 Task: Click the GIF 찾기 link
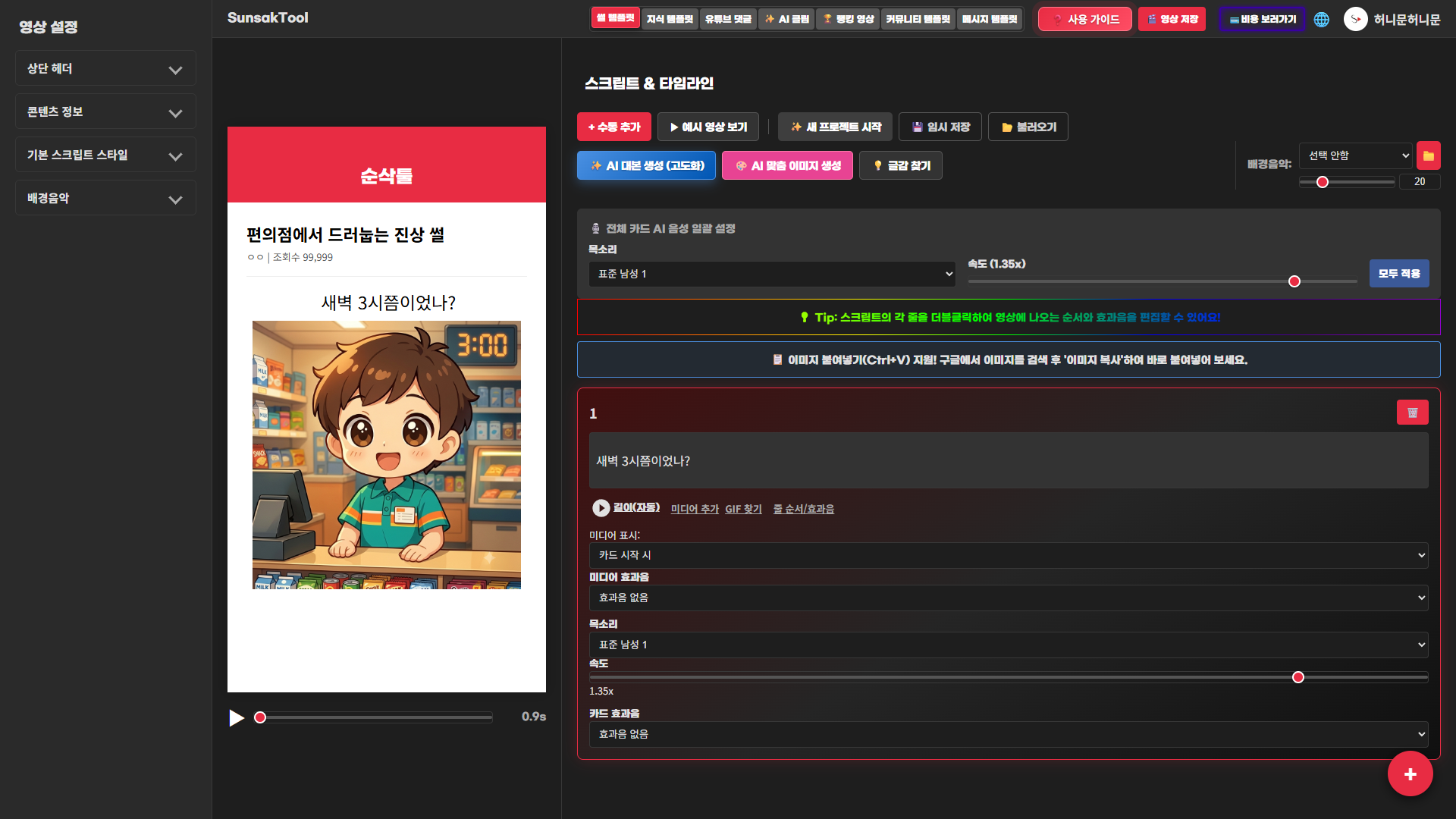743,509
